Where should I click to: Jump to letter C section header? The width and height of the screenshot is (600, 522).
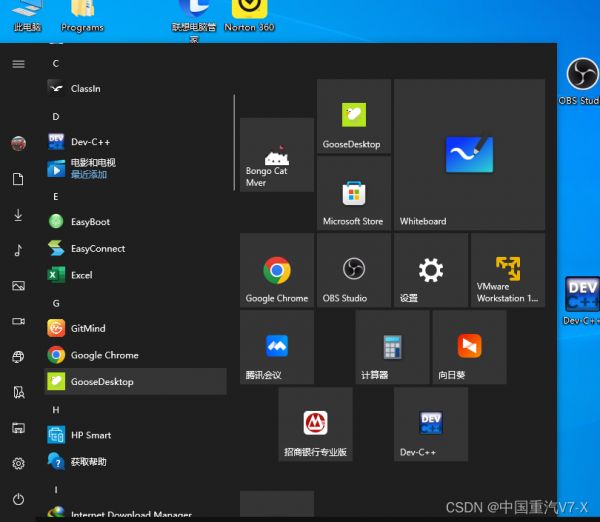pyautogui.click(x=56, y=64)
